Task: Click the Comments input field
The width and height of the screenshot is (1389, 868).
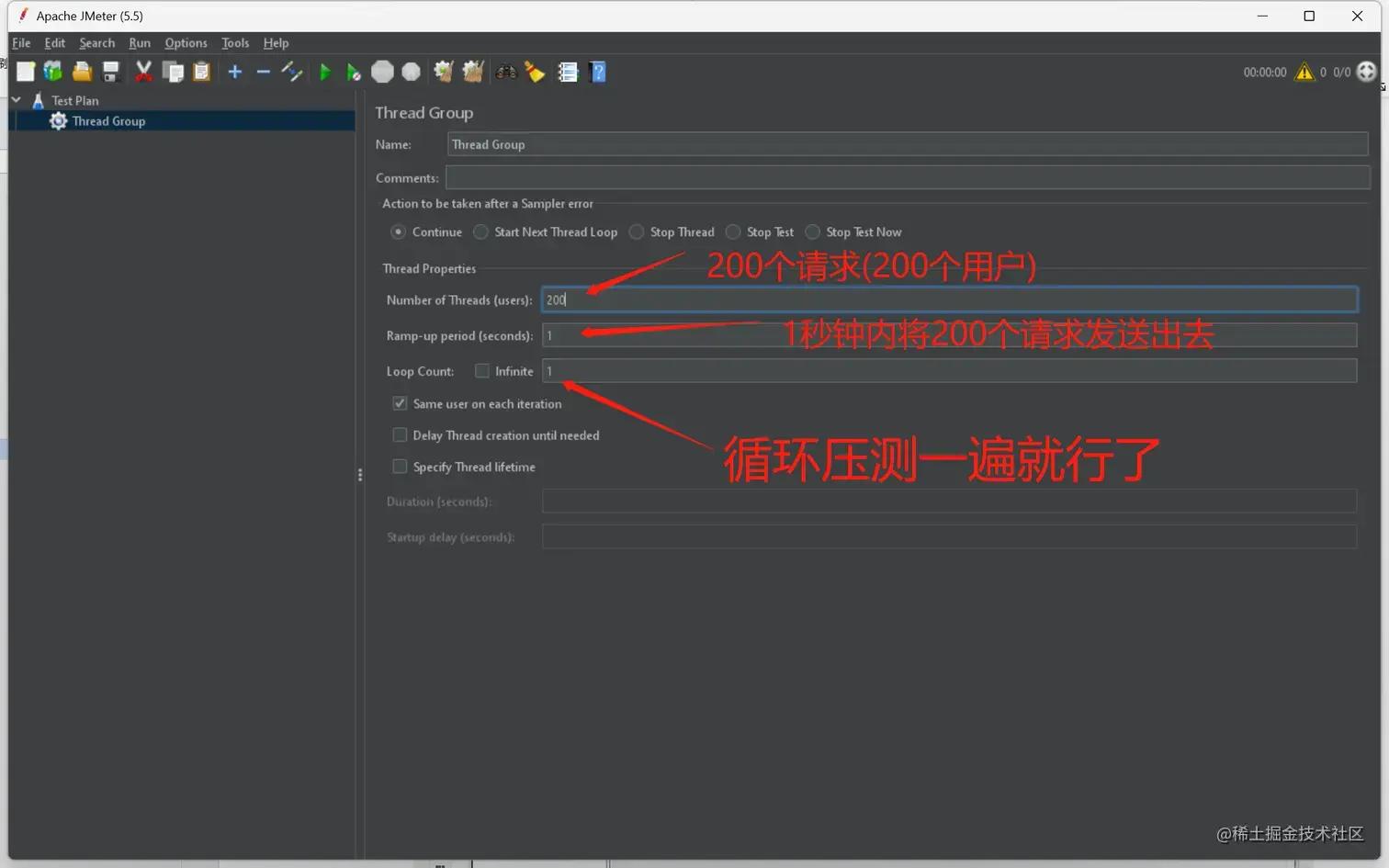Action: tap(908, 177)
